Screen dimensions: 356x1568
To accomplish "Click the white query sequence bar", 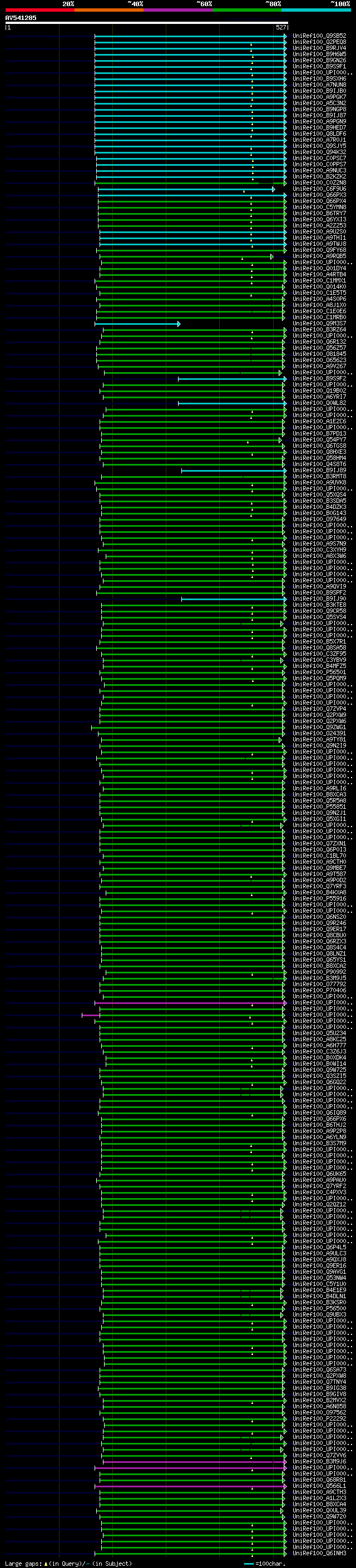I will tap(146, 22).
